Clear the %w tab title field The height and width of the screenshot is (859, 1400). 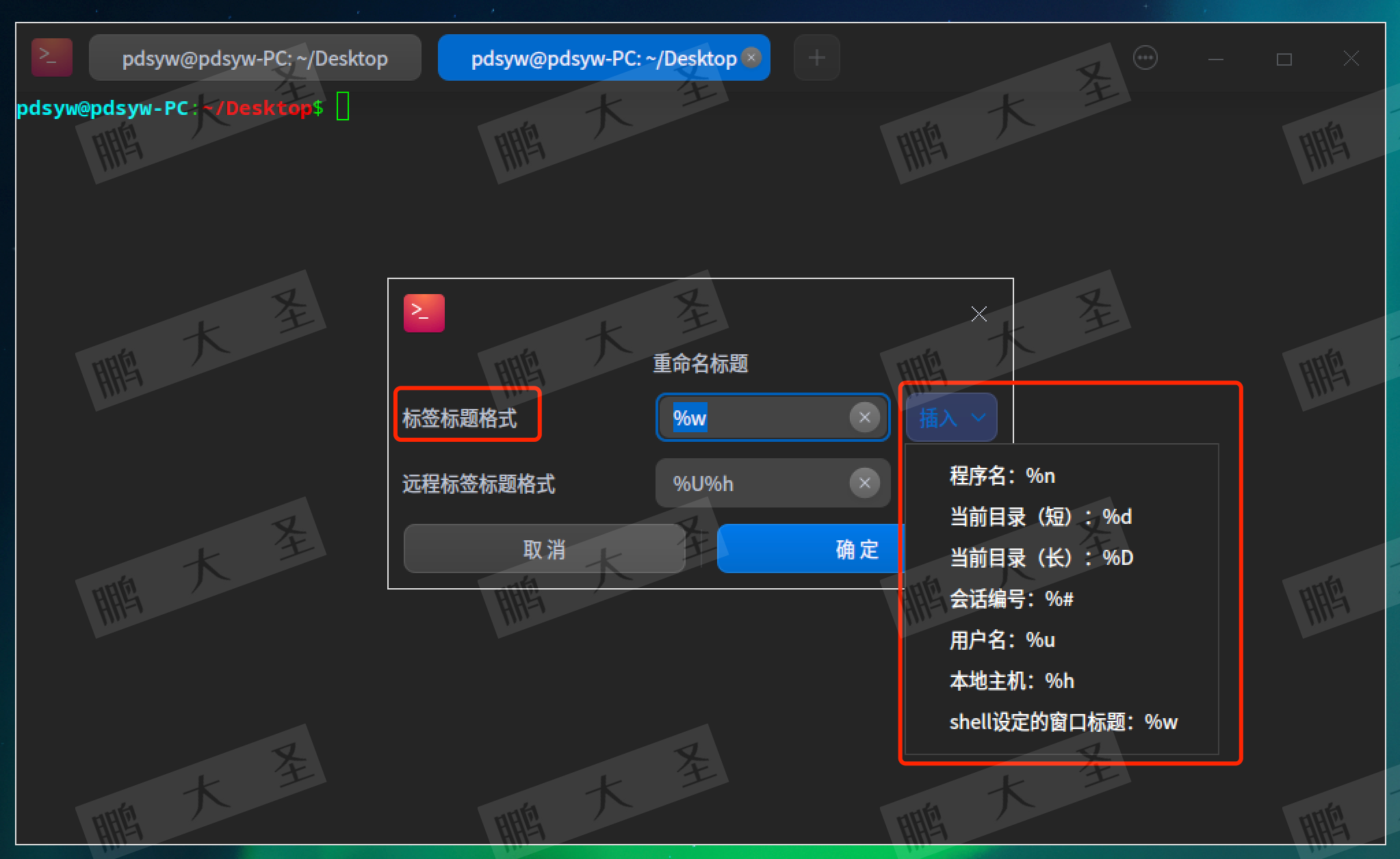864,417
